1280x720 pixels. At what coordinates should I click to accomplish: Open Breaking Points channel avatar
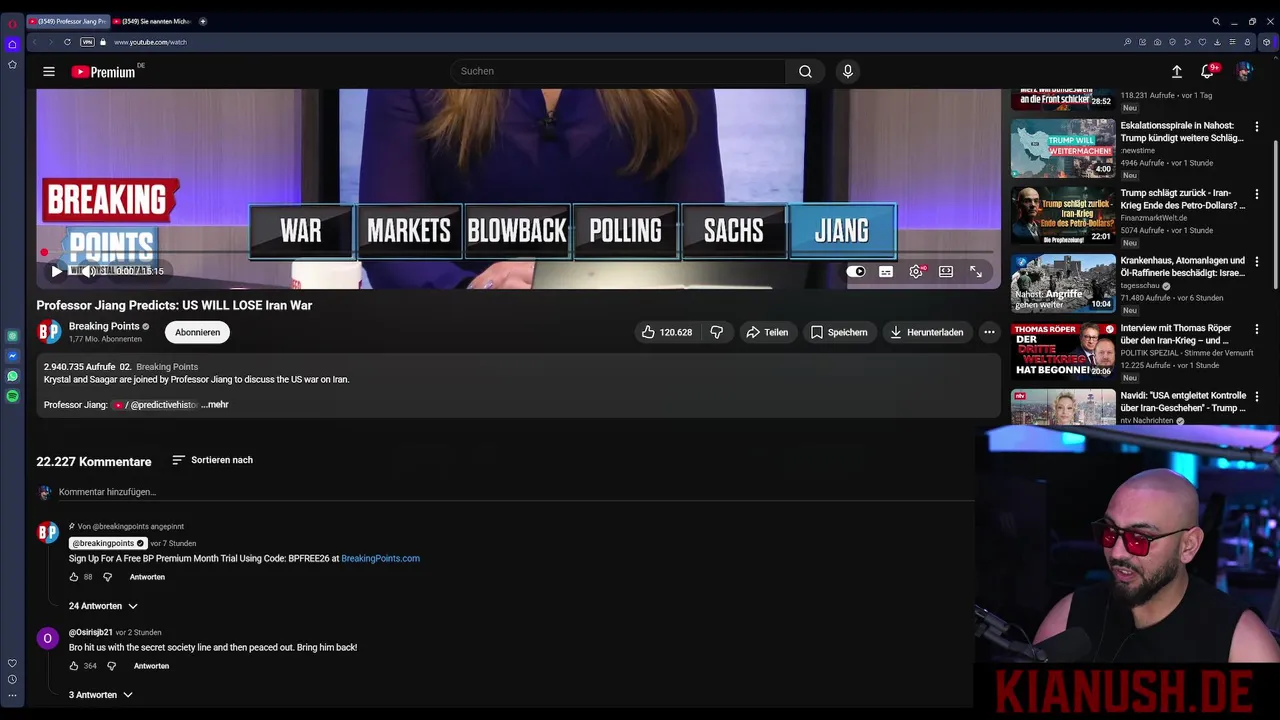(49, 332)
